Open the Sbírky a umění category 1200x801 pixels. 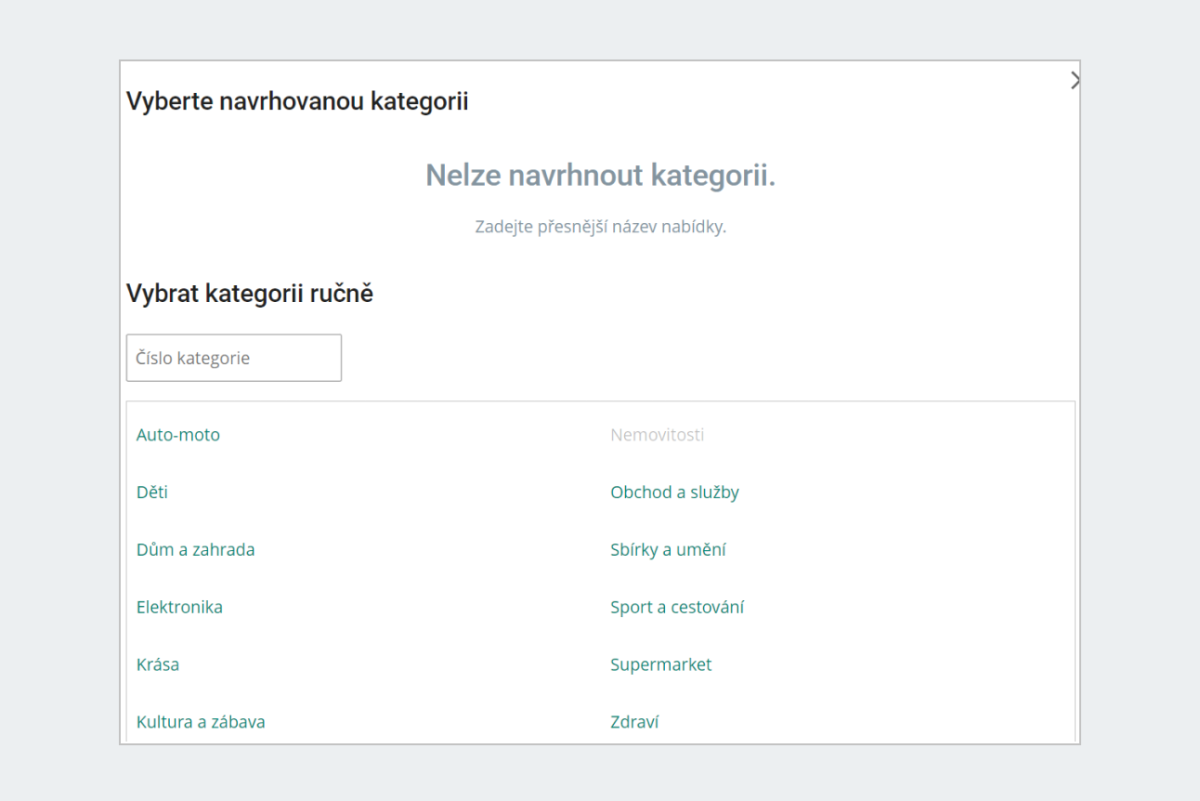668,550
